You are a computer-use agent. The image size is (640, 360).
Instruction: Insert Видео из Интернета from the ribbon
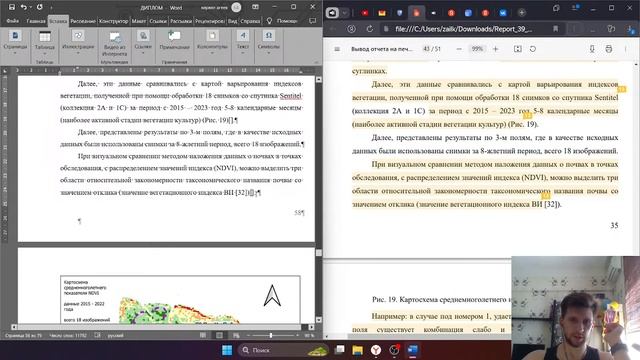tap(115, 44)
